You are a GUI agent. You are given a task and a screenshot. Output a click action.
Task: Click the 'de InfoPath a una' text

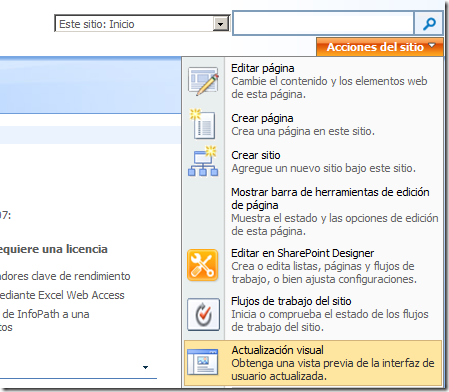pos(46,314)
